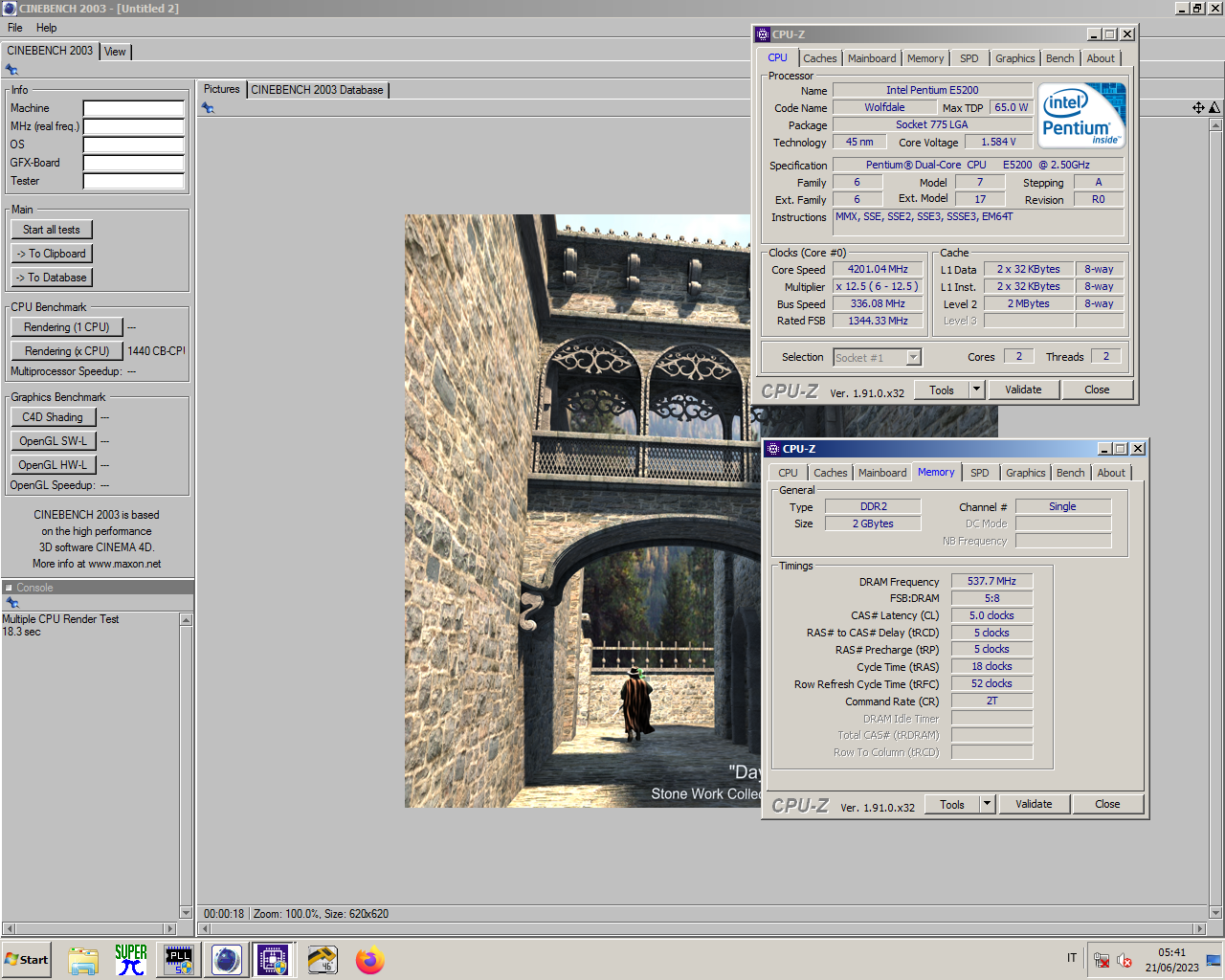This screenshot has height=980, width=1225.
Task: Click the Machine input field
Action: 133,108
